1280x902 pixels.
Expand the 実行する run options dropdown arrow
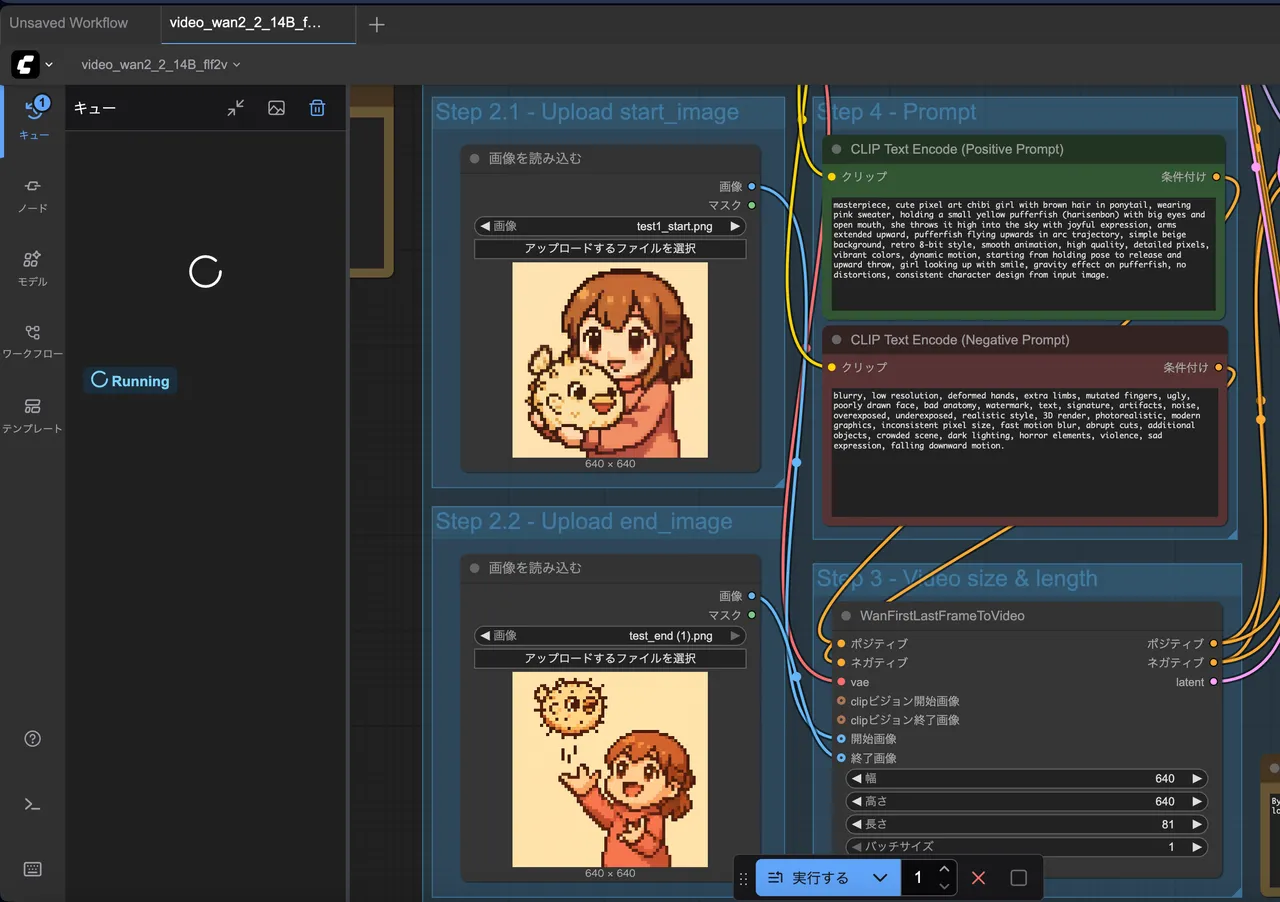tap(880, 878)
